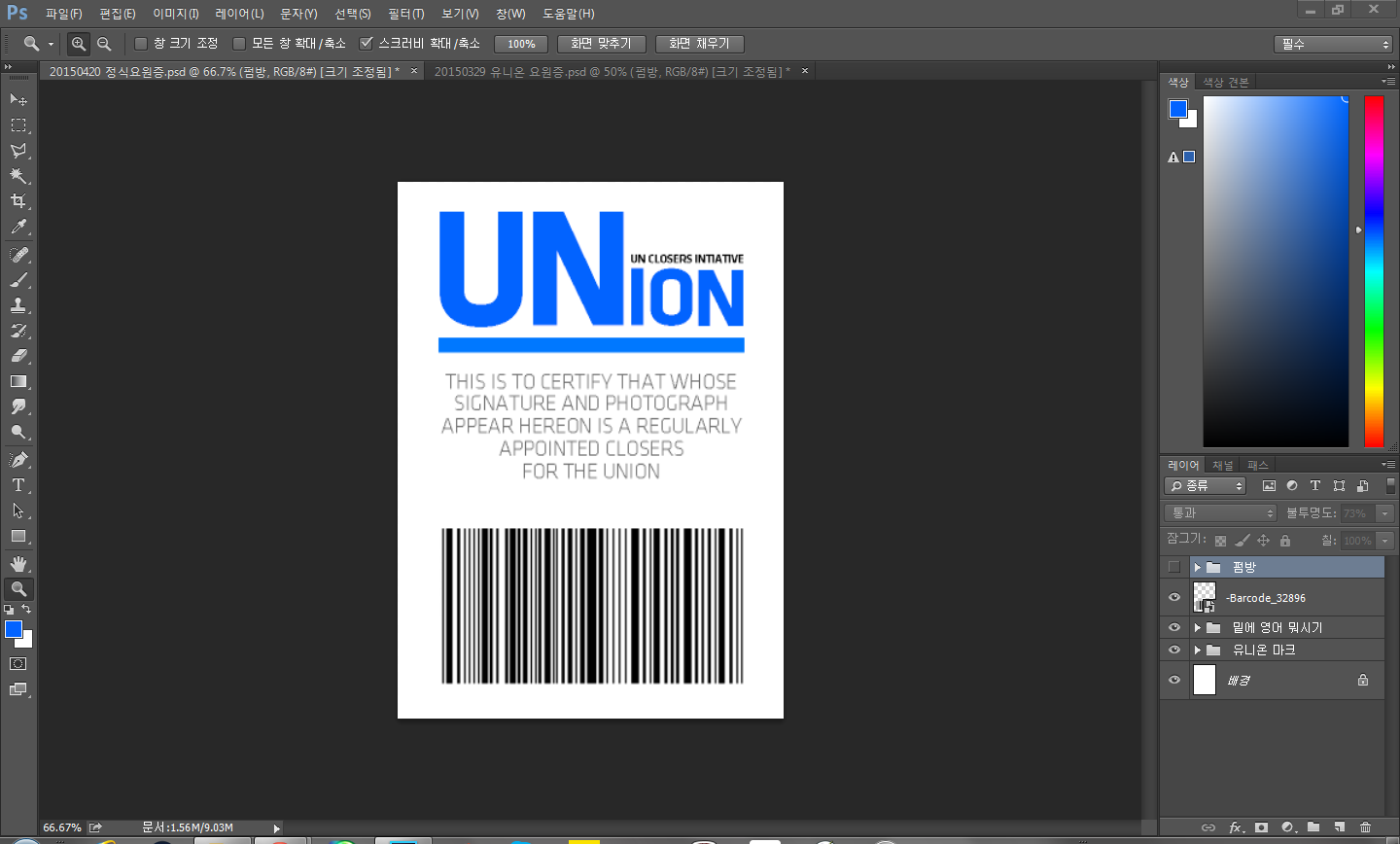
Task: Delete layer with trash icon
Action: (x=1365, y=827)
